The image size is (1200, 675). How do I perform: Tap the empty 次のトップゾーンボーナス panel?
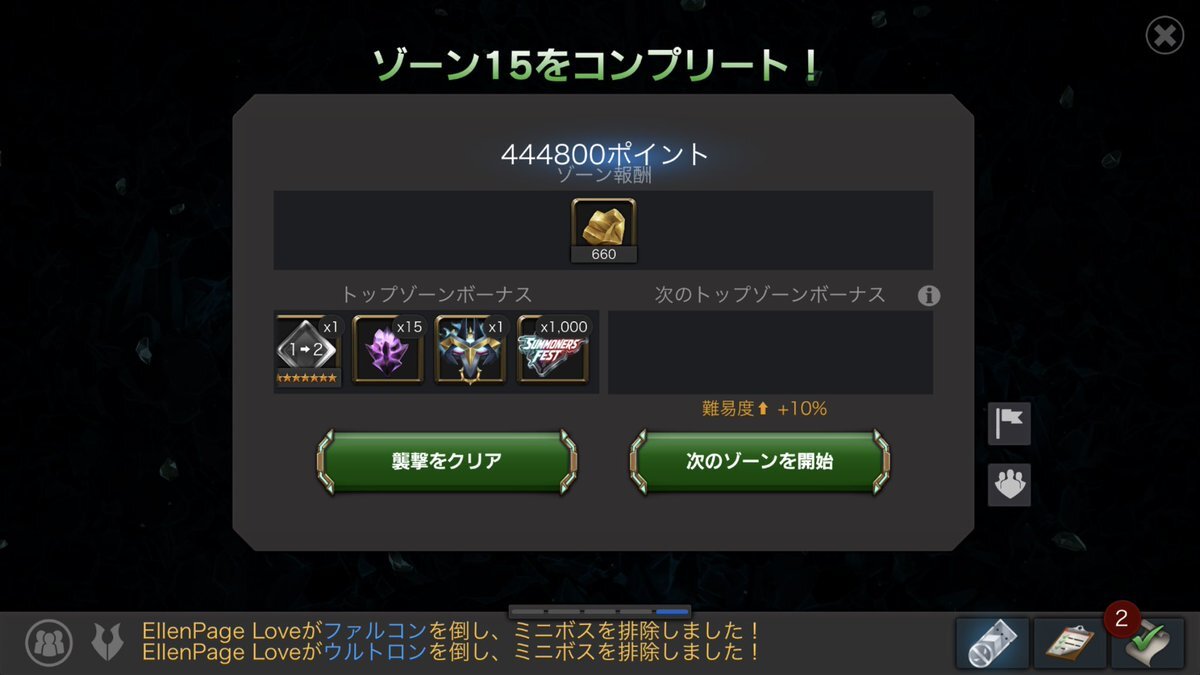click(770, 352)
